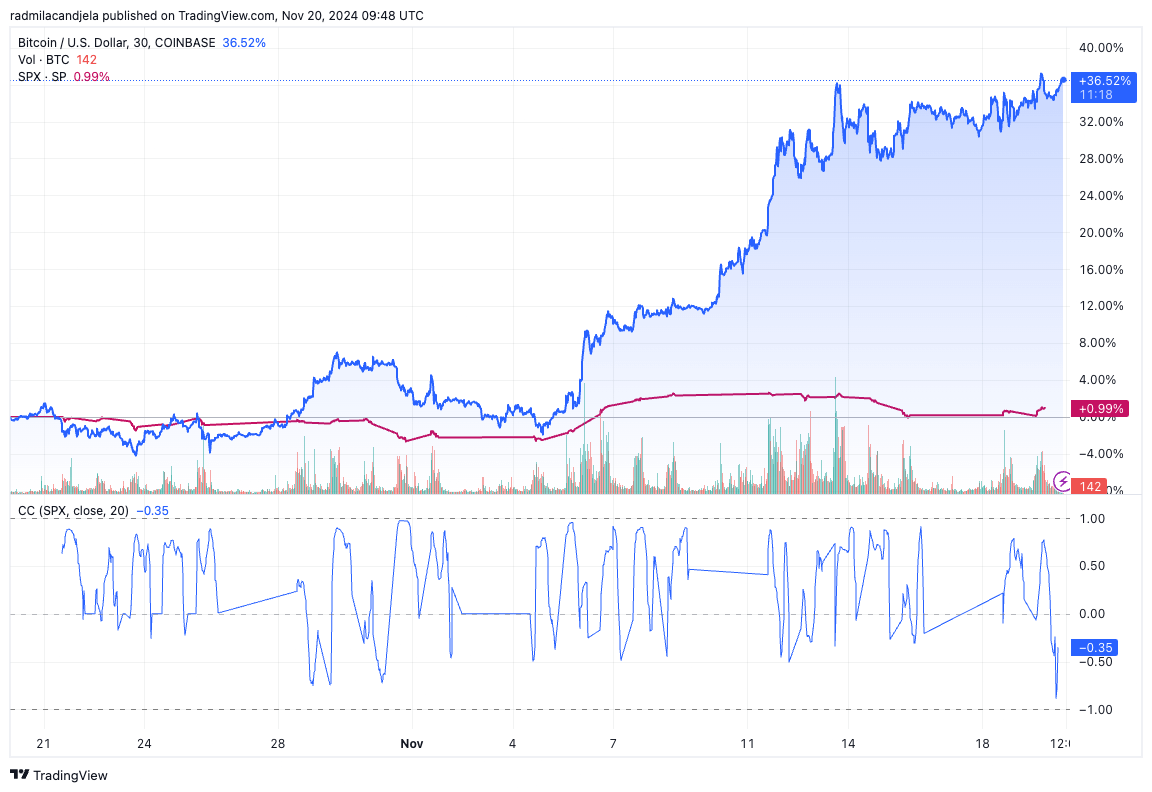Click the 7 date label on the time axis
The image size is (1152, 792).
[x=613, y=744]
